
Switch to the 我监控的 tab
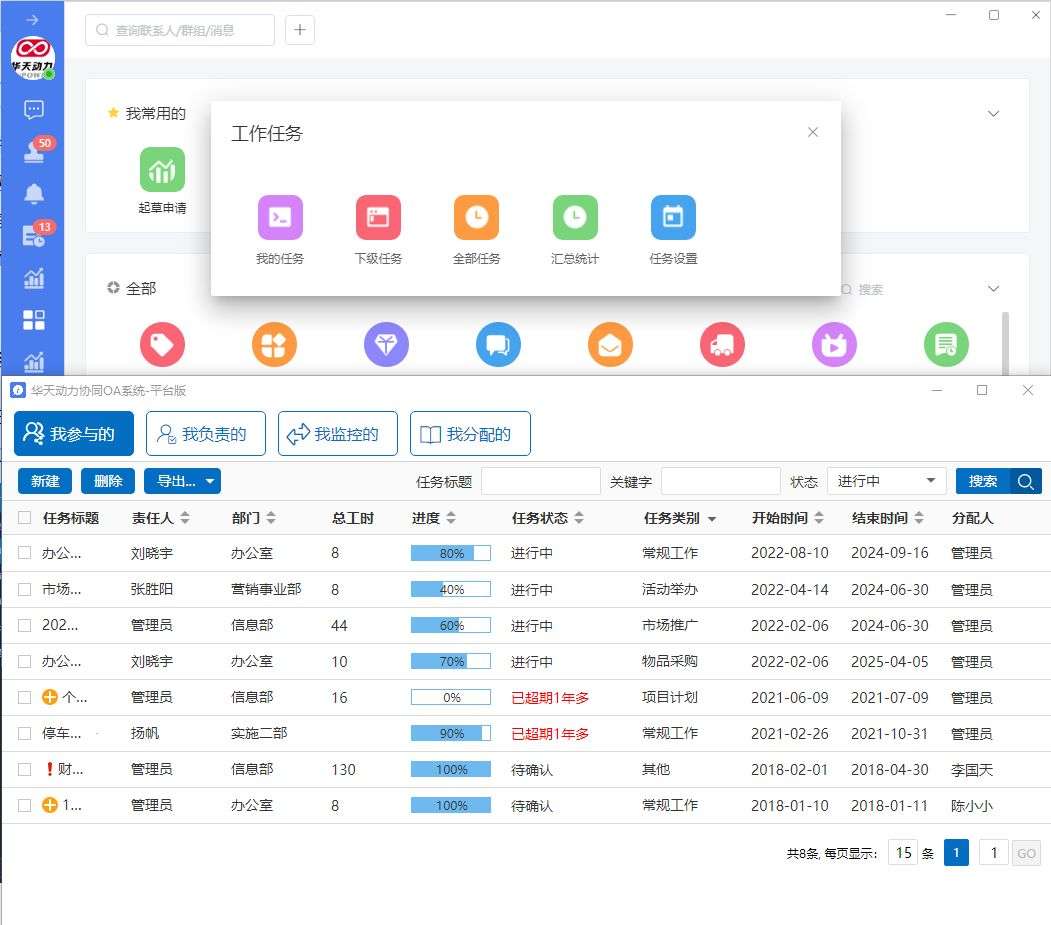click(337, 434)
